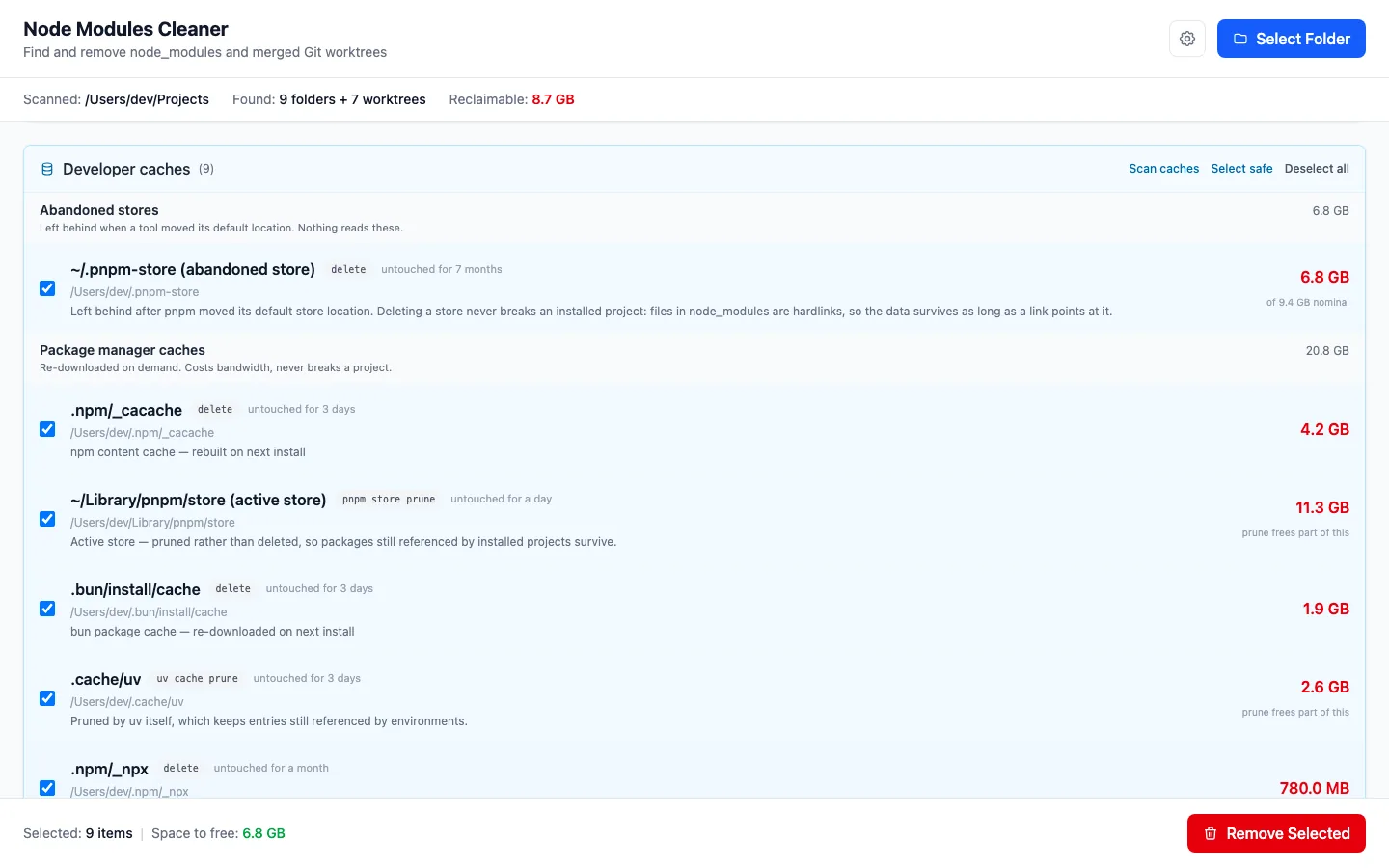Click '9 folders + 7 worktrees' found count
Viewport: 1389px width, 868px height.
coord(352,99)
